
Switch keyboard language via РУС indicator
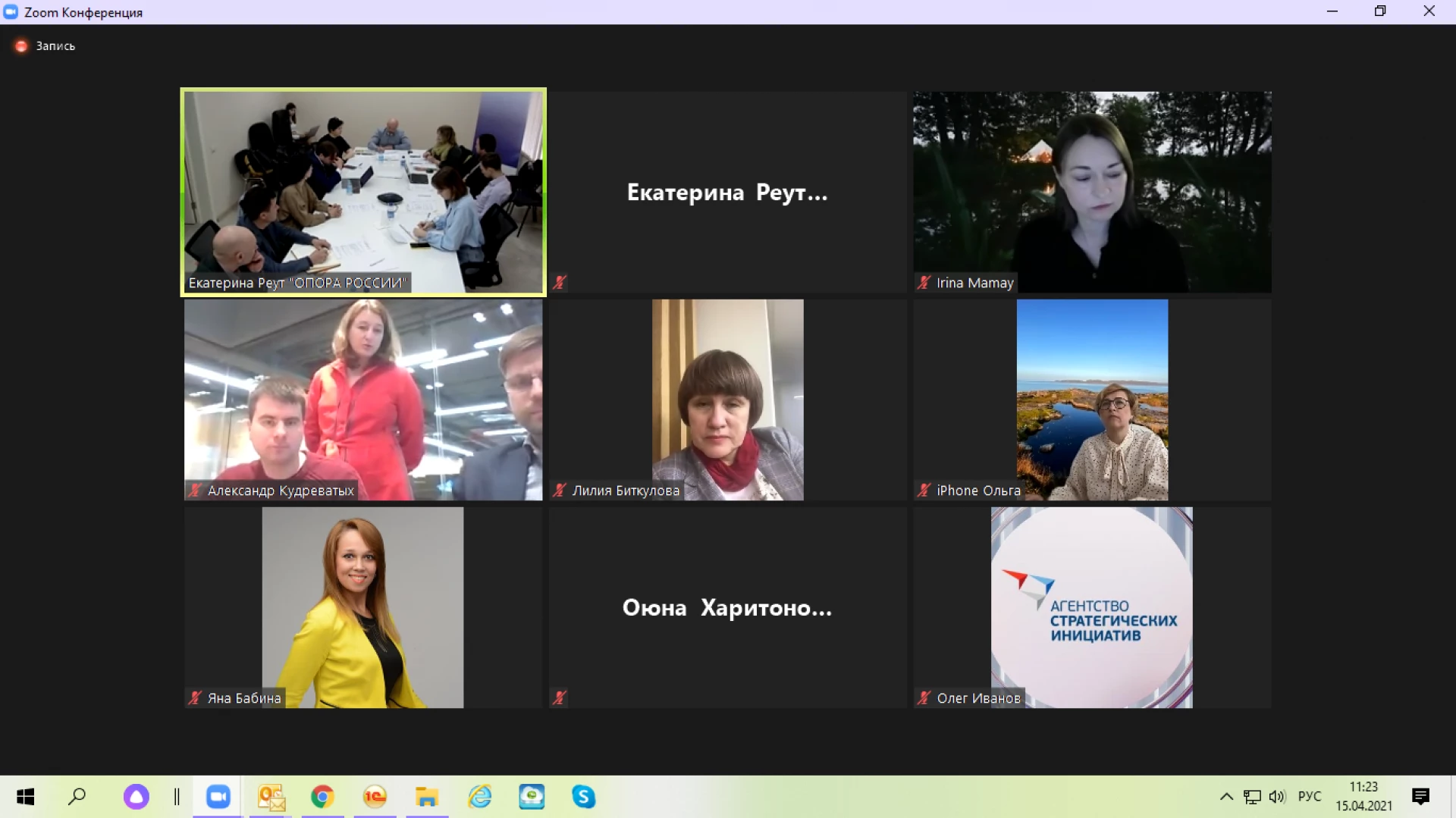[x=1310, y=797]
